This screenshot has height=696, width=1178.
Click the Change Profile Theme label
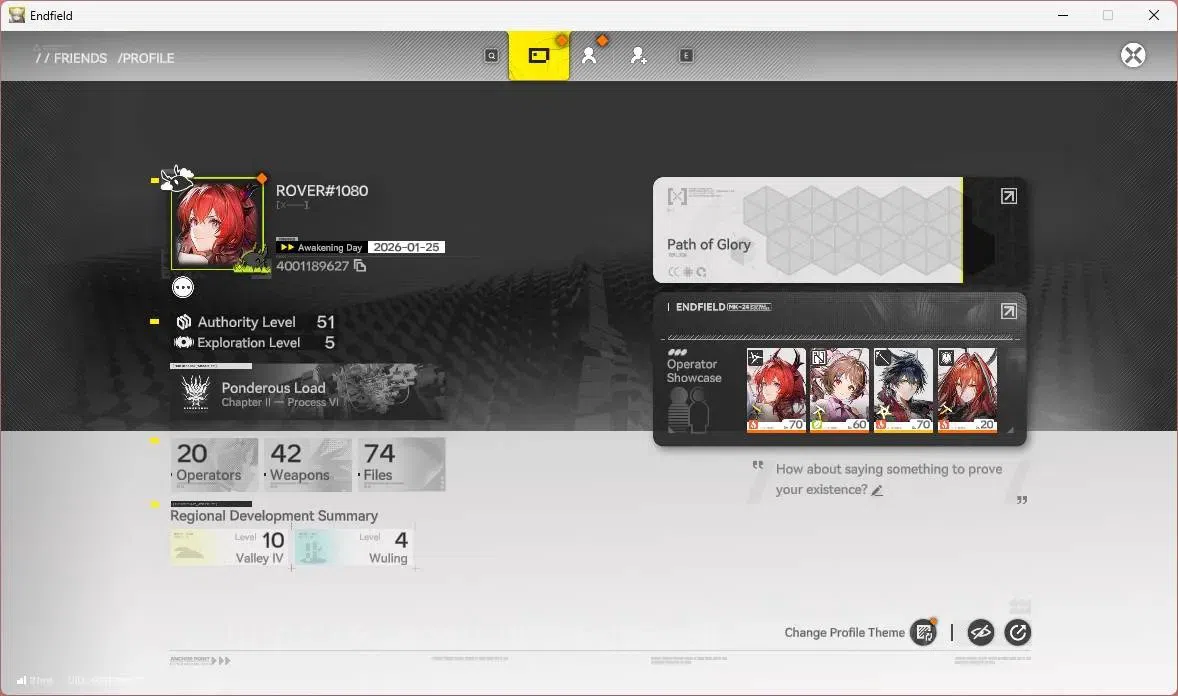coord(844,633)
